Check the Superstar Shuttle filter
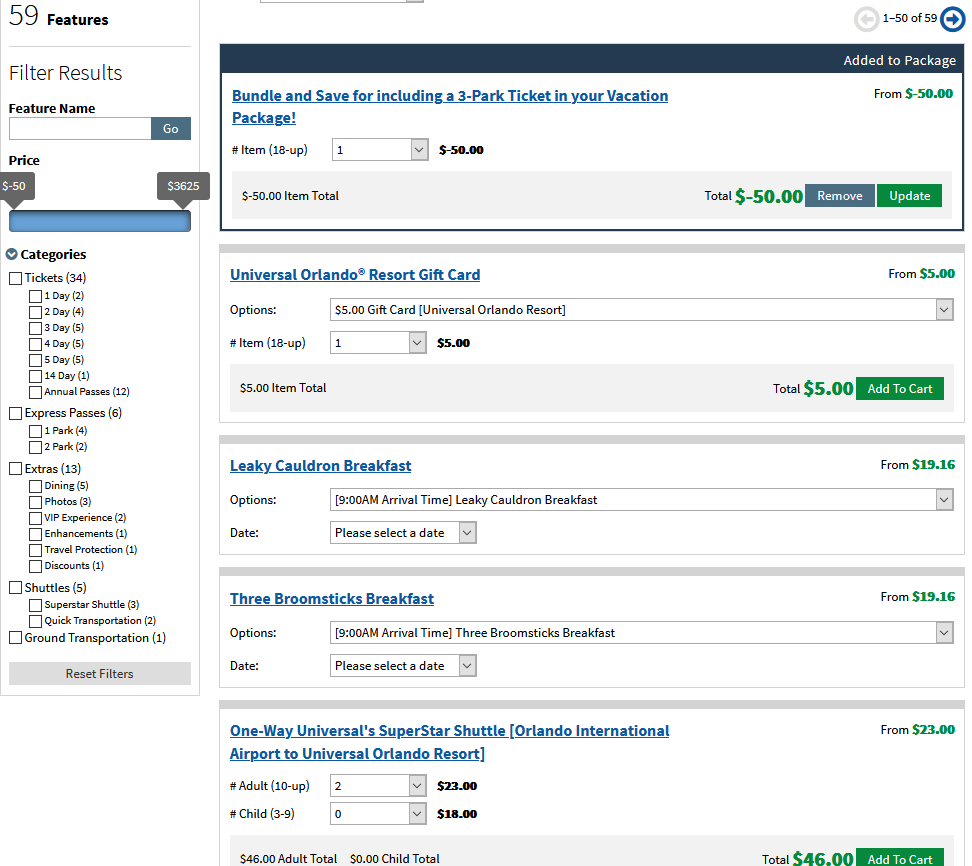Screen dimensions: 972x866 (x=35, y=606)
